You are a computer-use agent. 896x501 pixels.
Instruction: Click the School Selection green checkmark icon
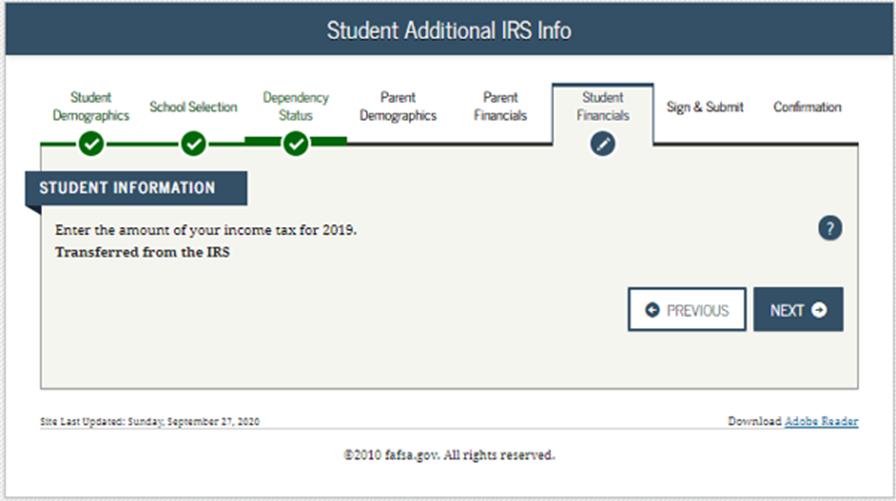tap(193, 143)
